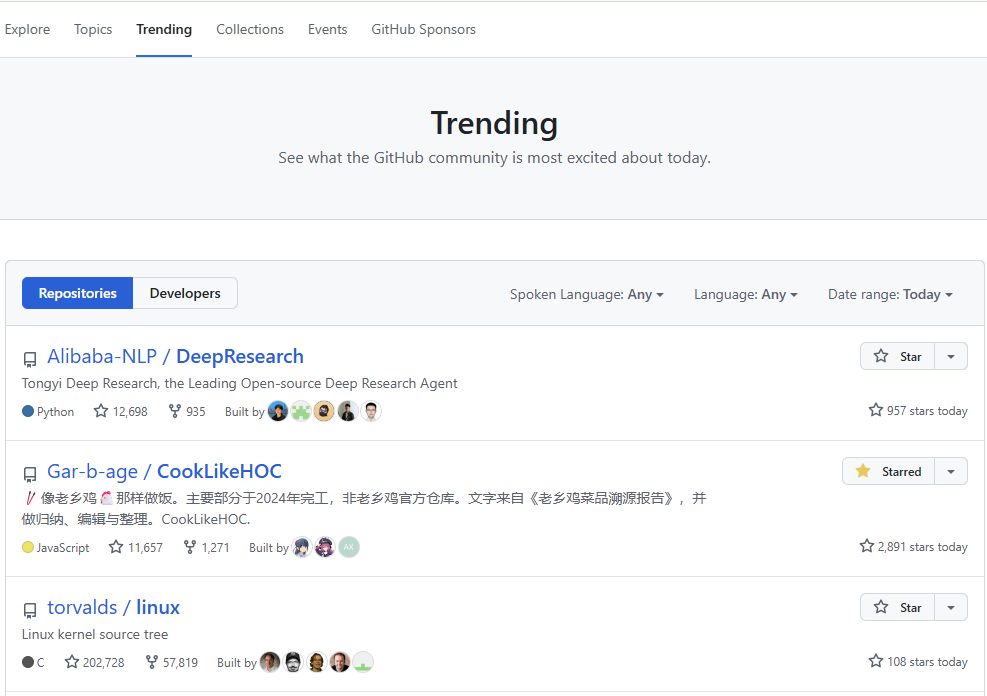The height and width of the screenshot is (696, 987).
Task: Click the star count of CookLikeHOC
Action: point(136,547)
